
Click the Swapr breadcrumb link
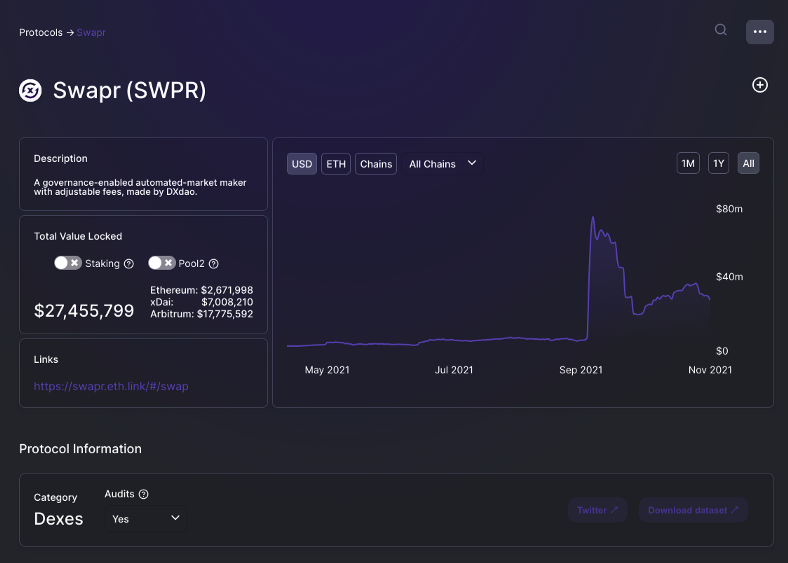click(x=91, y=33)
